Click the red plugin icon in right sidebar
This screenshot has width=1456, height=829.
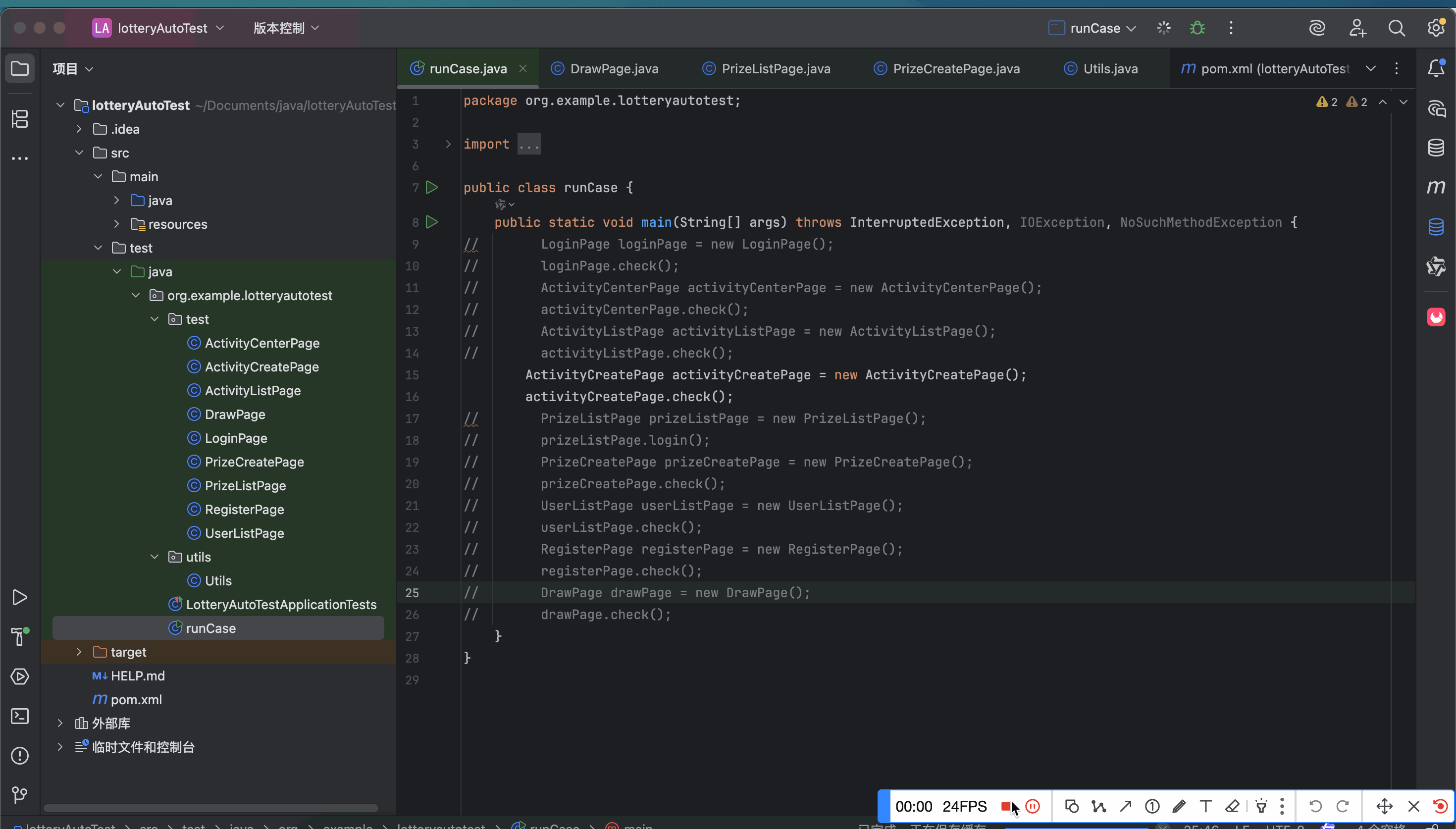pos(1436,317)
